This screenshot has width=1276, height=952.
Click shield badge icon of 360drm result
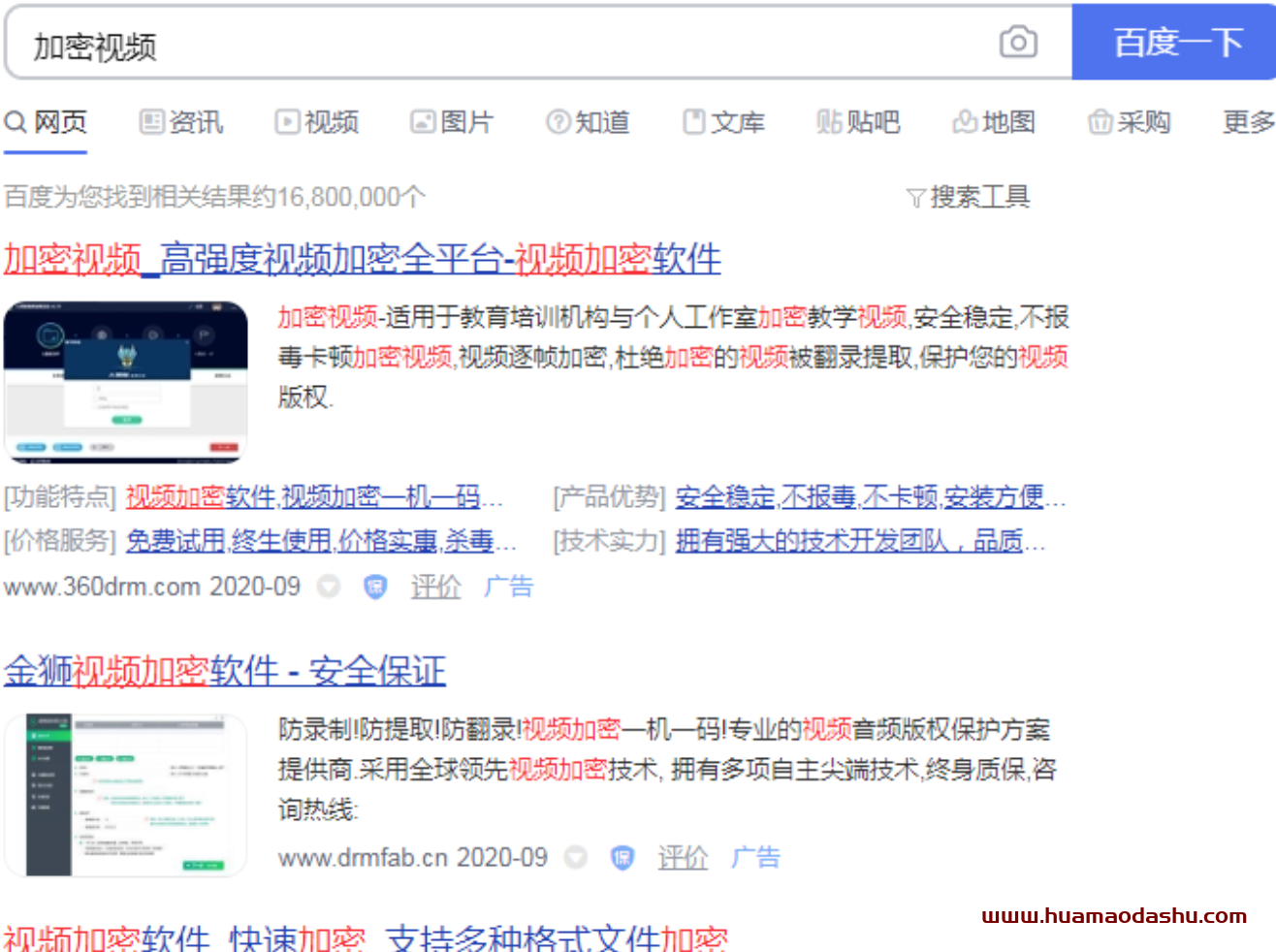(x=375, y=587)
